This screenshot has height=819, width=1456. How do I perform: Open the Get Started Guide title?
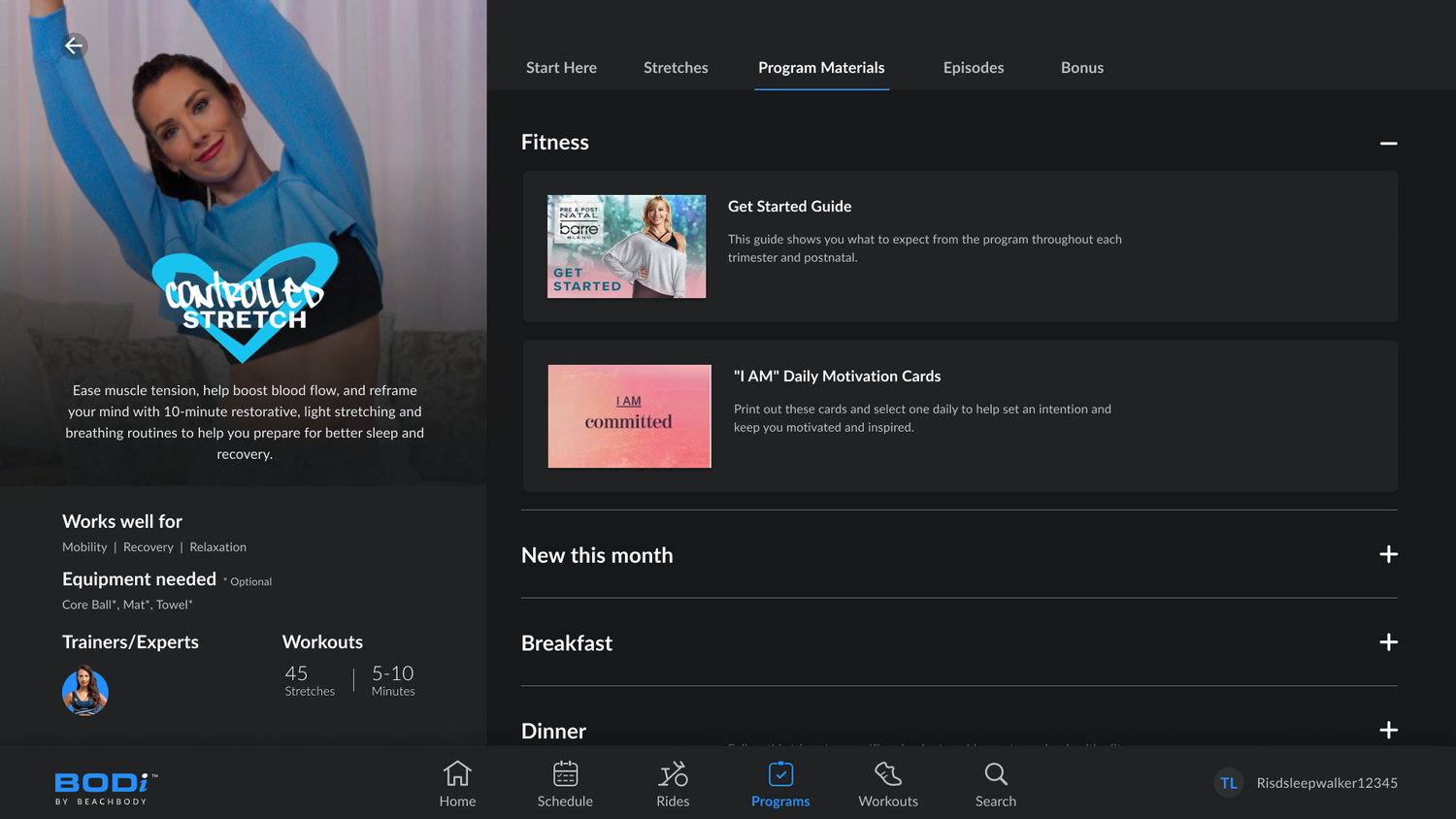tap(789, 207)
